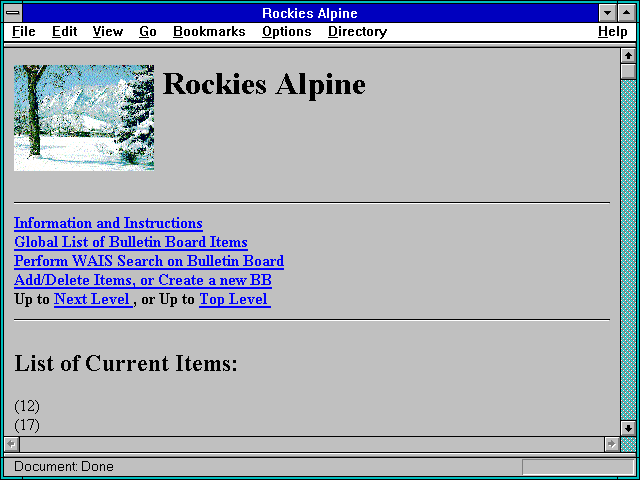Open Perform WAIS Search on Bulletin Board
This screenshot has width=640, height=480.
[149, 261]
